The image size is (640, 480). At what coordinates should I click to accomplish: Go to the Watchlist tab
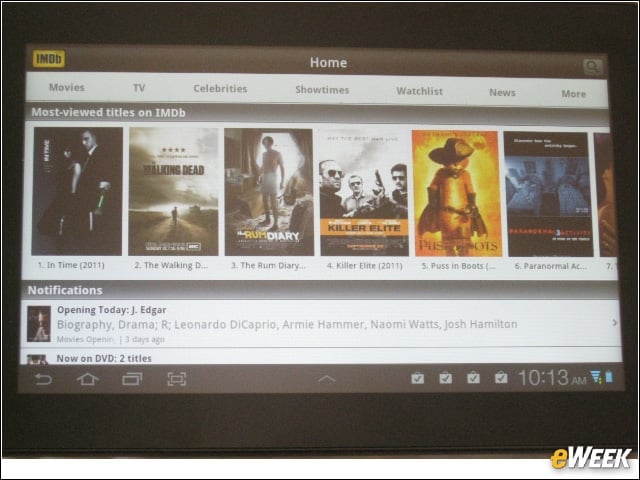(420, 91)
